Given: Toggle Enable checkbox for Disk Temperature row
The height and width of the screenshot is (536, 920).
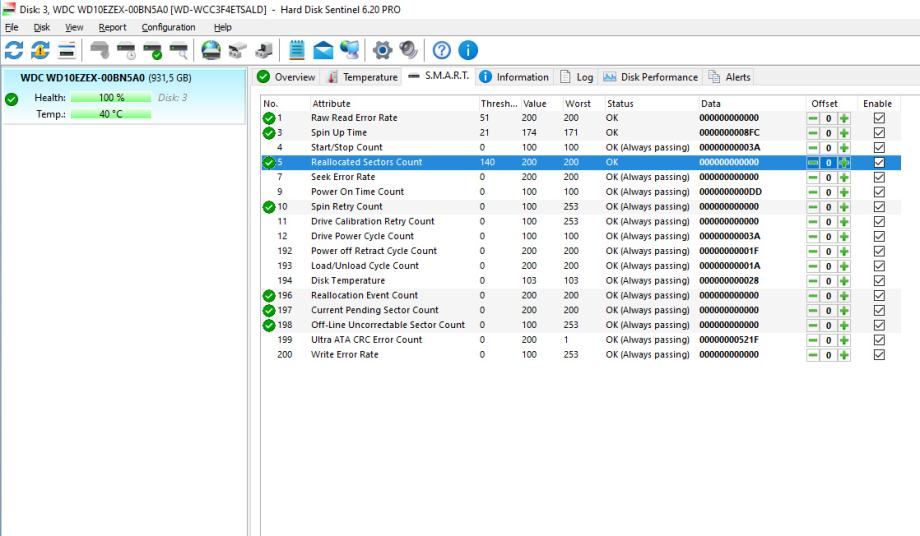Looking at the screenshot, I should tap(879, 281).
